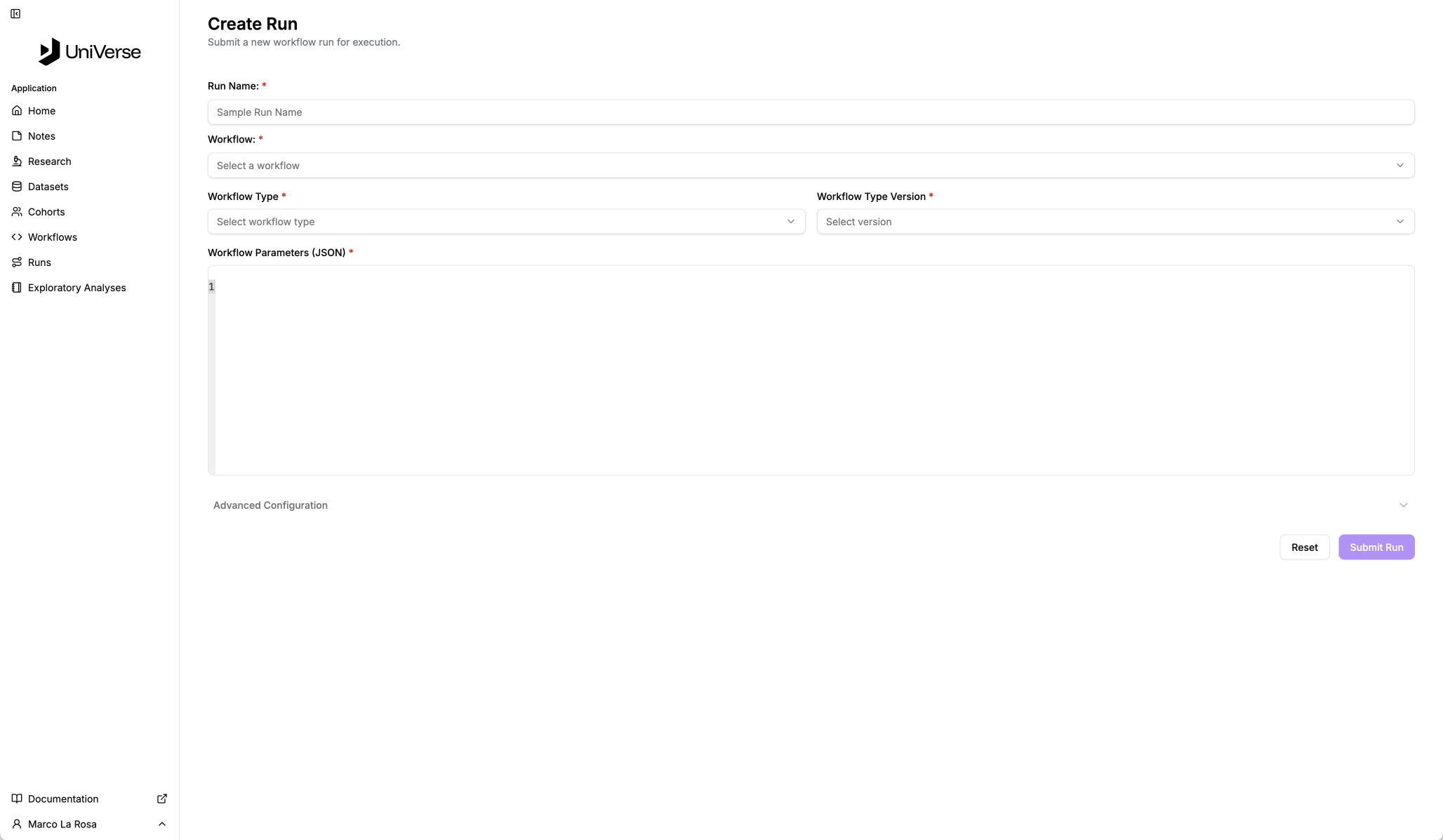Open Documentation external link icon
The image size is (1443, 840).
coord(162,799)
